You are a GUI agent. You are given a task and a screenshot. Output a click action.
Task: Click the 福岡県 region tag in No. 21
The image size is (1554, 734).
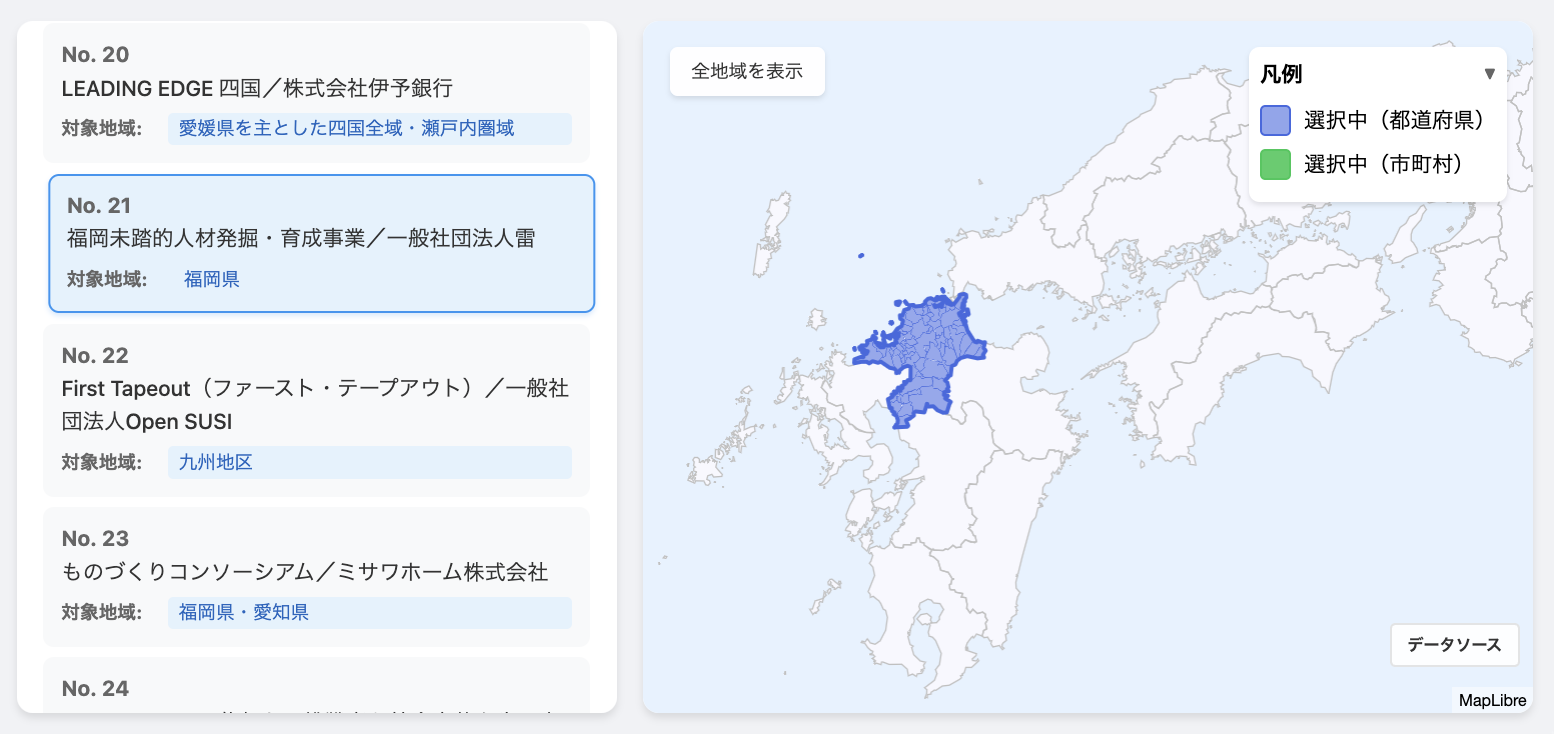tap(212, 279)
